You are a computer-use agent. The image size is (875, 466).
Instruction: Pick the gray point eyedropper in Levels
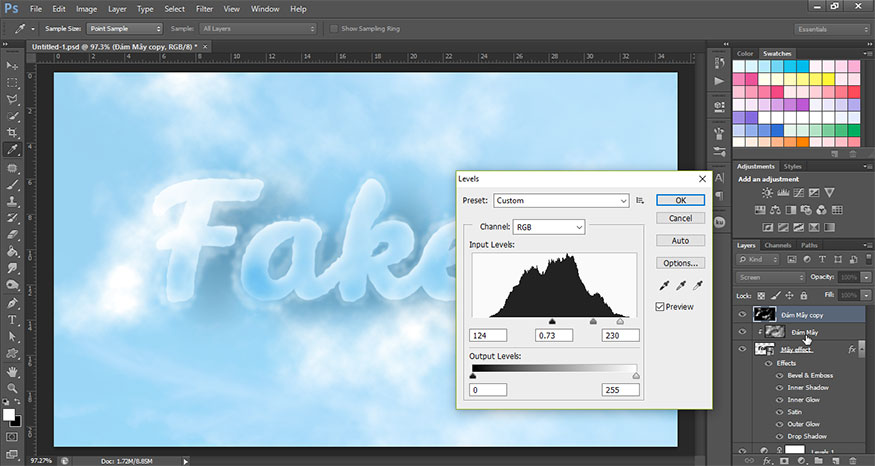tap(680, 286)
